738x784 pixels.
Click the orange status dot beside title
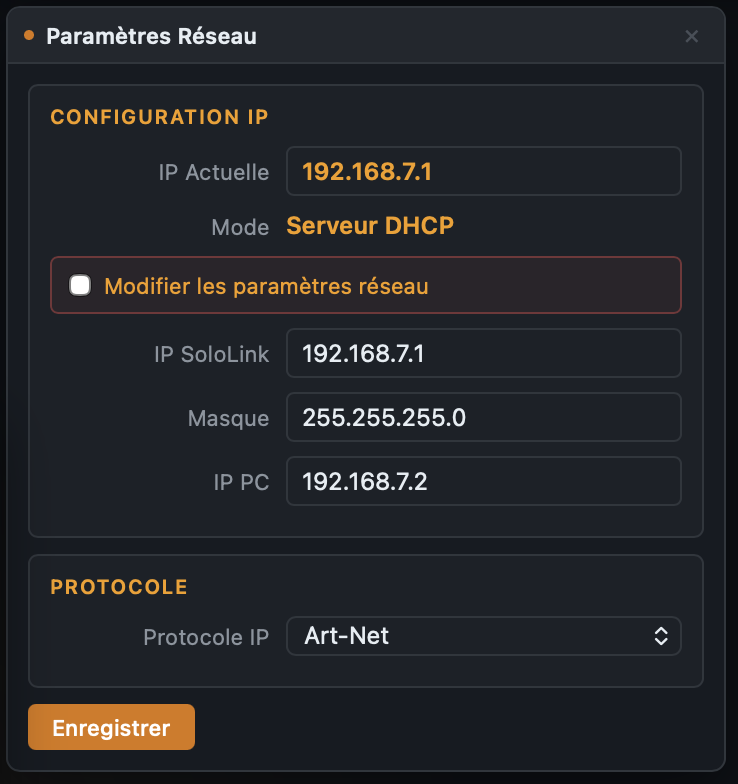pyautogui.click(x=29, y=36)
